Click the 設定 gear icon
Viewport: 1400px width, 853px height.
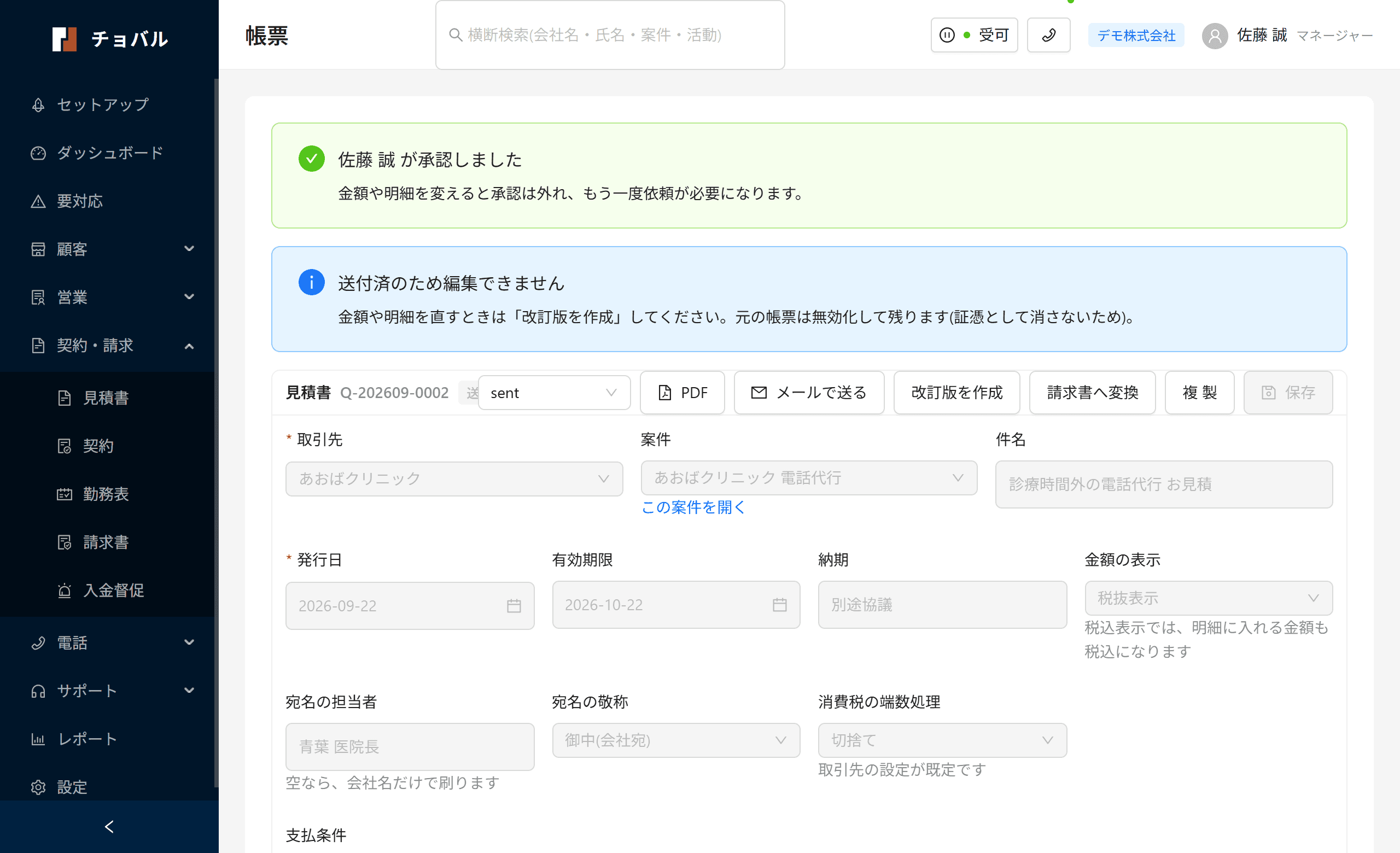[38, 787]
